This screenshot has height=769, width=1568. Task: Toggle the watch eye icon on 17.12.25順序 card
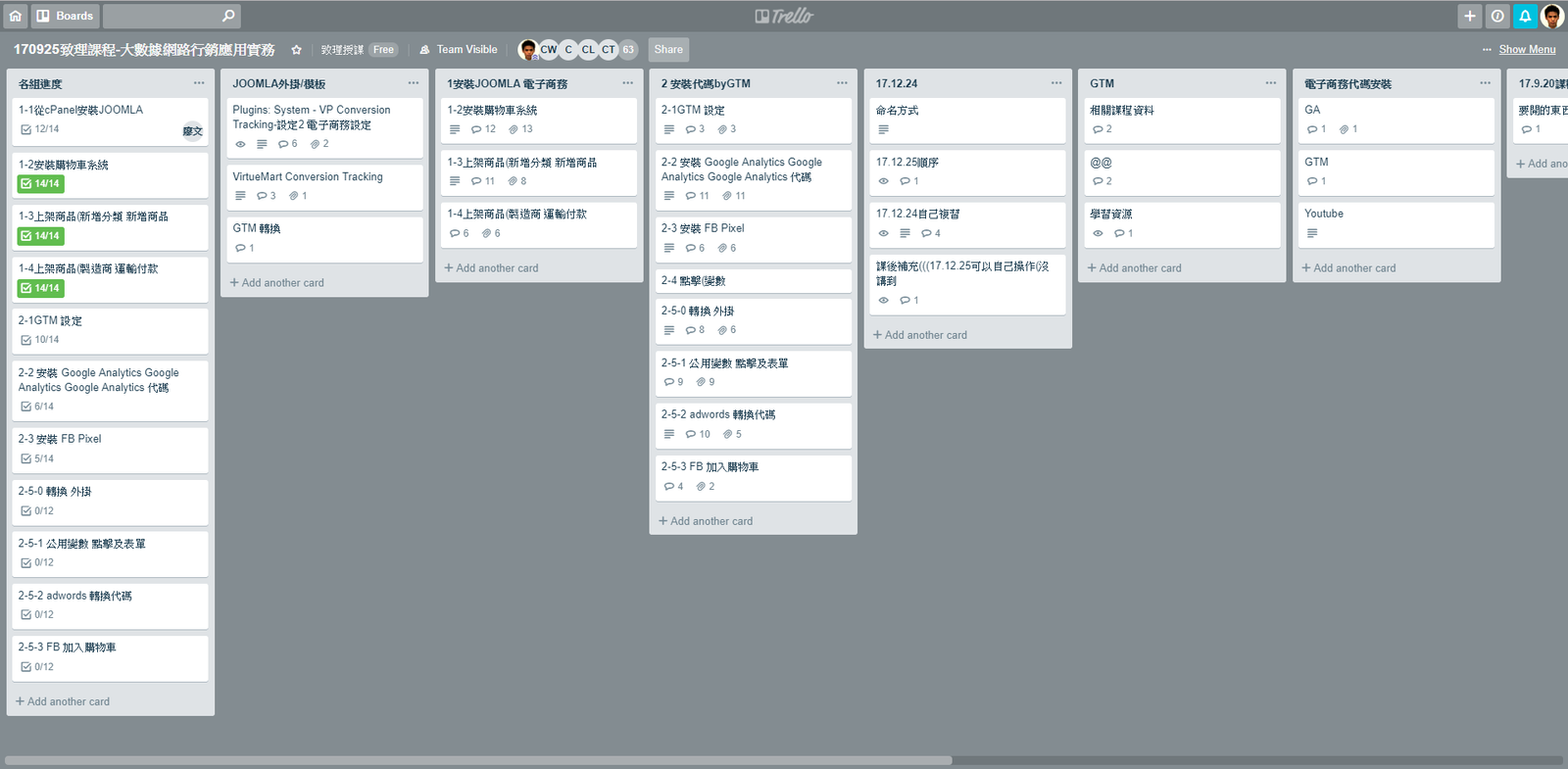(x=883, y=181)
